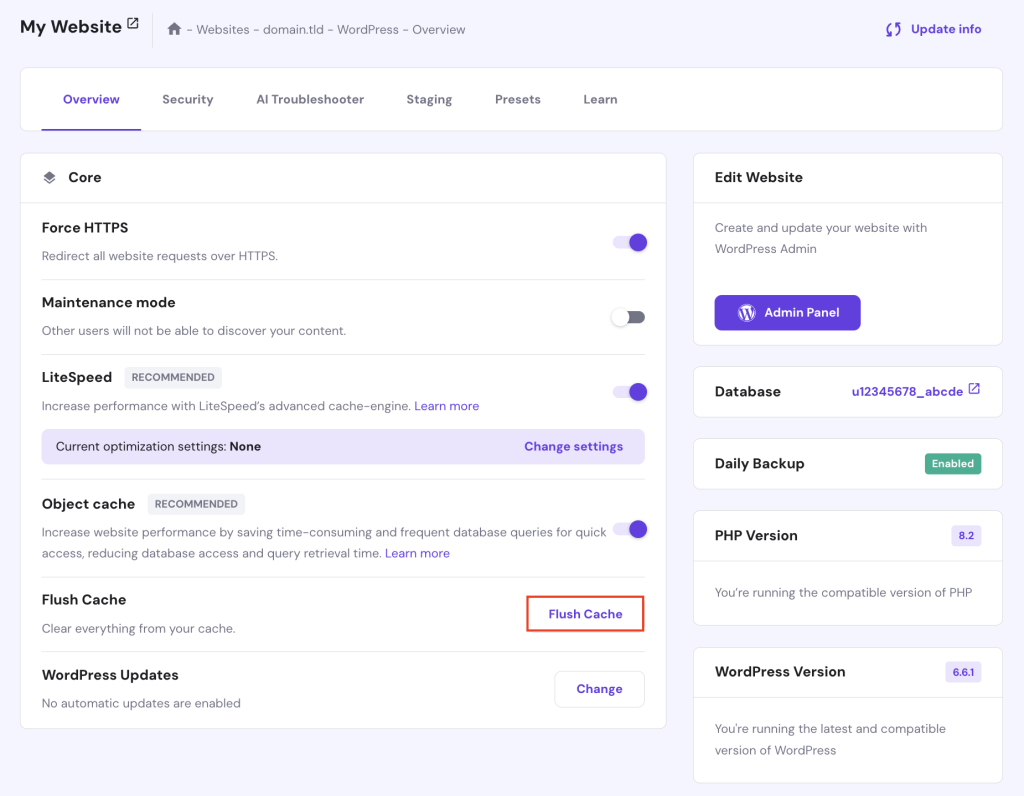Click the WordPress 6.6.1 version badge
This screenshot has width=1024, height=796.
tap(962, 671)
